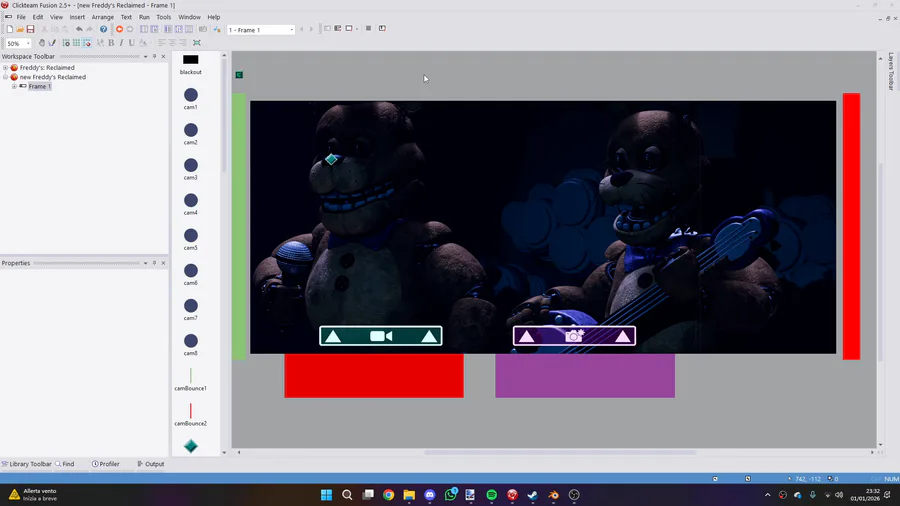The image size is (900, 506).
Task: Open grid setup icon with gear
Action: [x=66, y=43]
